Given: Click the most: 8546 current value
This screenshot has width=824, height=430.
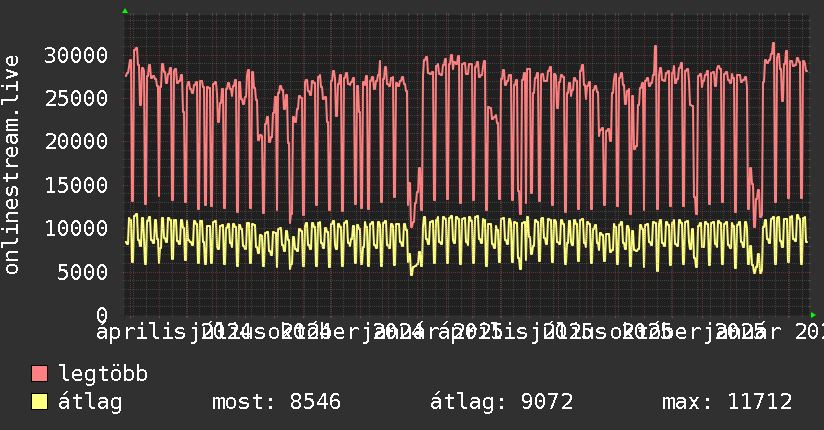Looking at the screenshot, I should pos(277,402).
